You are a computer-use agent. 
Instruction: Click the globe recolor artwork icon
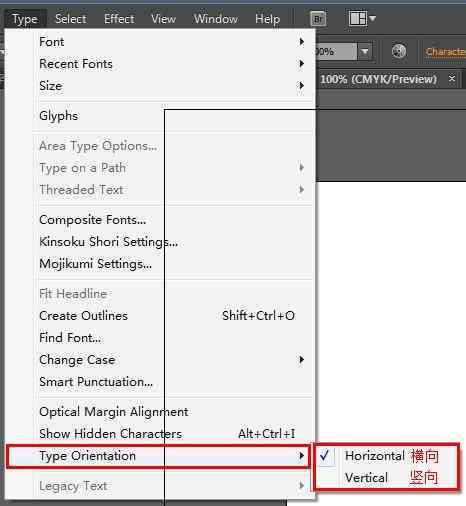tap(399, 52)
